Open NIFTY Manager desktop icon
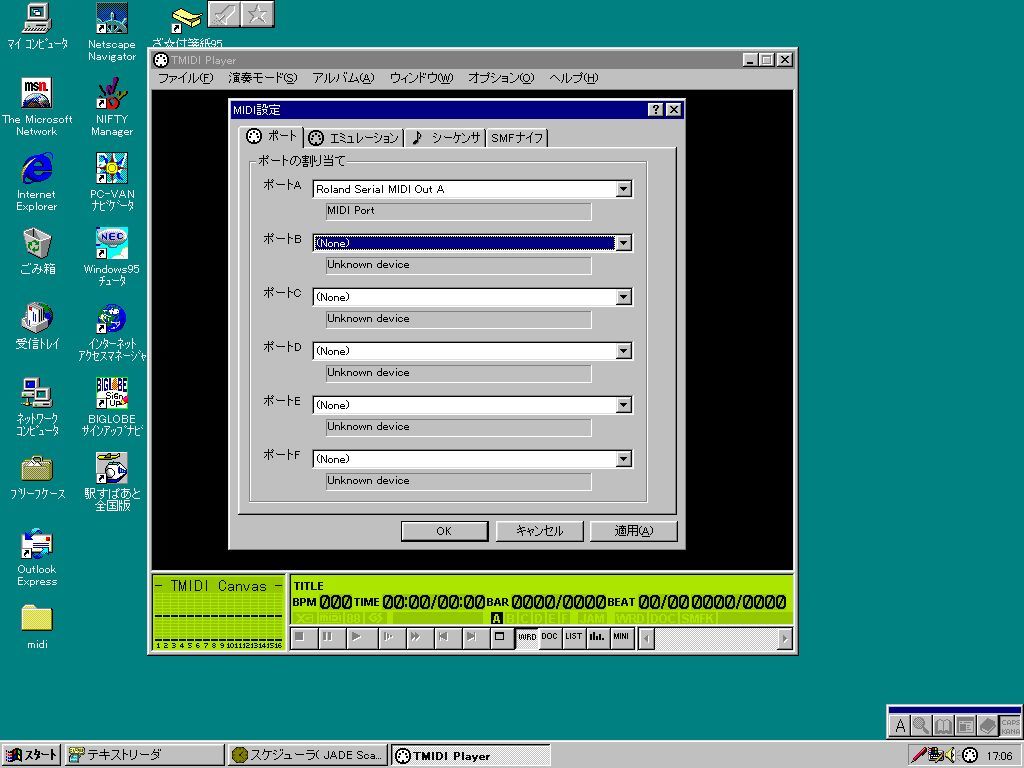The image size is (1024, 768). [x=112, y=107]
